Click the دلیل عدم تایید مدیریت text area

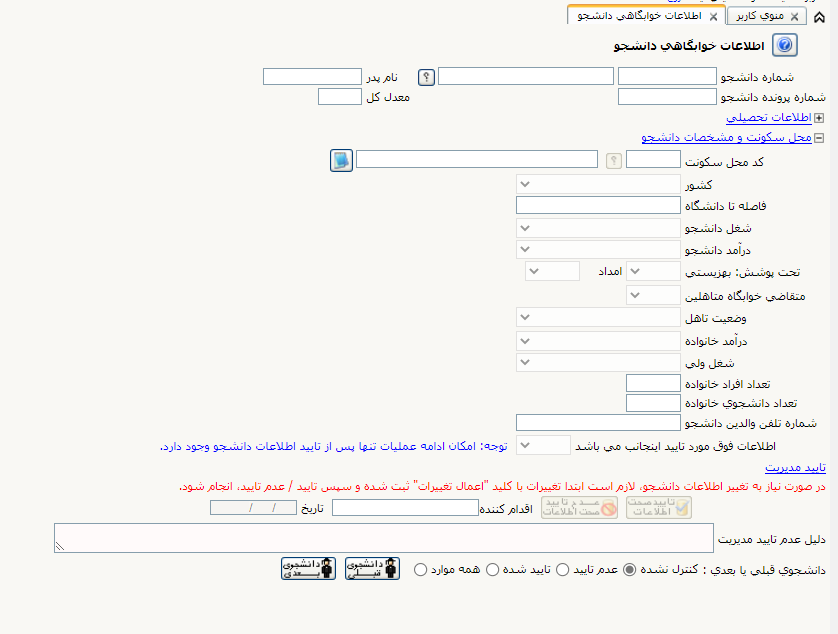[384, 538]
